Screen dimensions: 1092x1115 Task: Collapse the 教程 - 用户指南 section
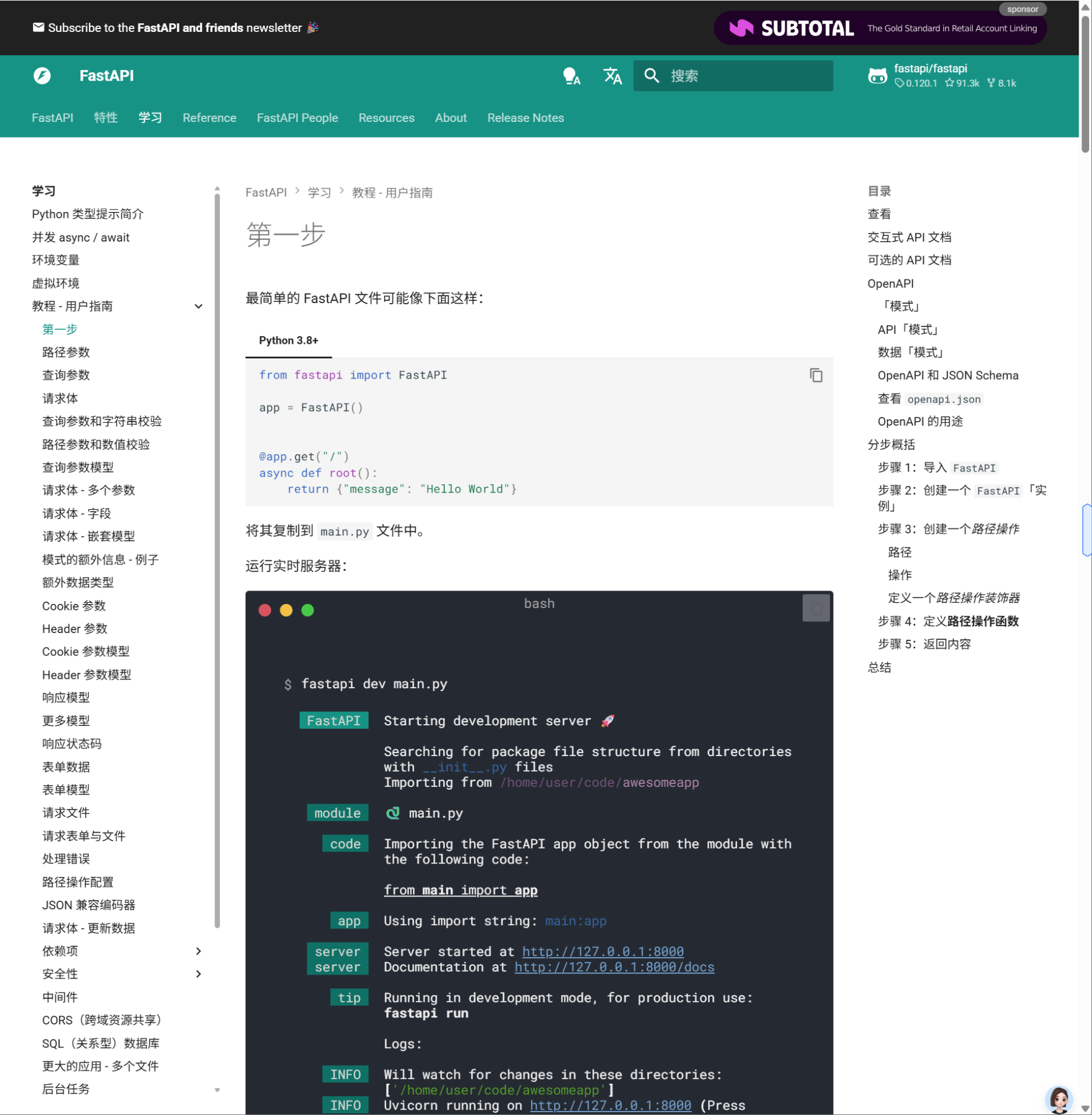pyautogui.click(x=199, y=307)
